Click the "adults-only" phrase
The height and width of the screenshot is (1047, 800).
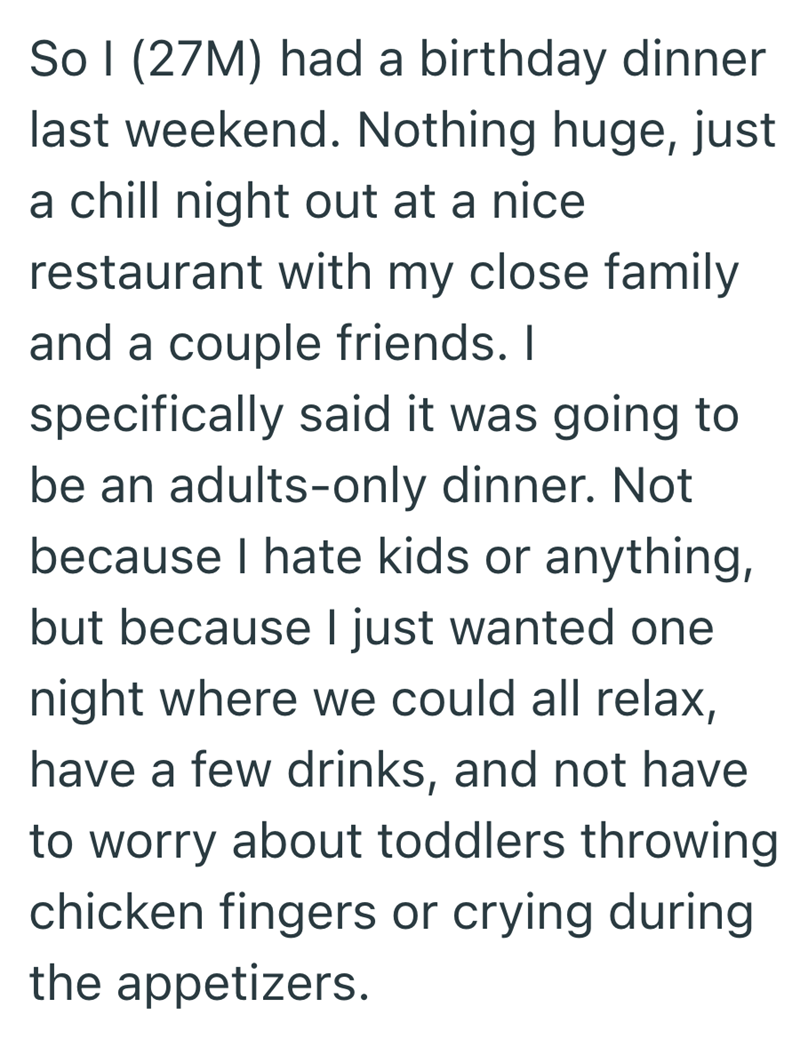pos(297,489)
